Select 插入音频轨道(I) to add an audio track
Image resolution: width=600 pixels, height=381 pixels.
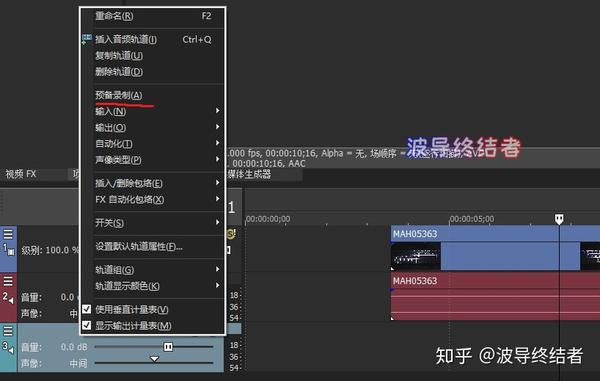click(153, 39)
